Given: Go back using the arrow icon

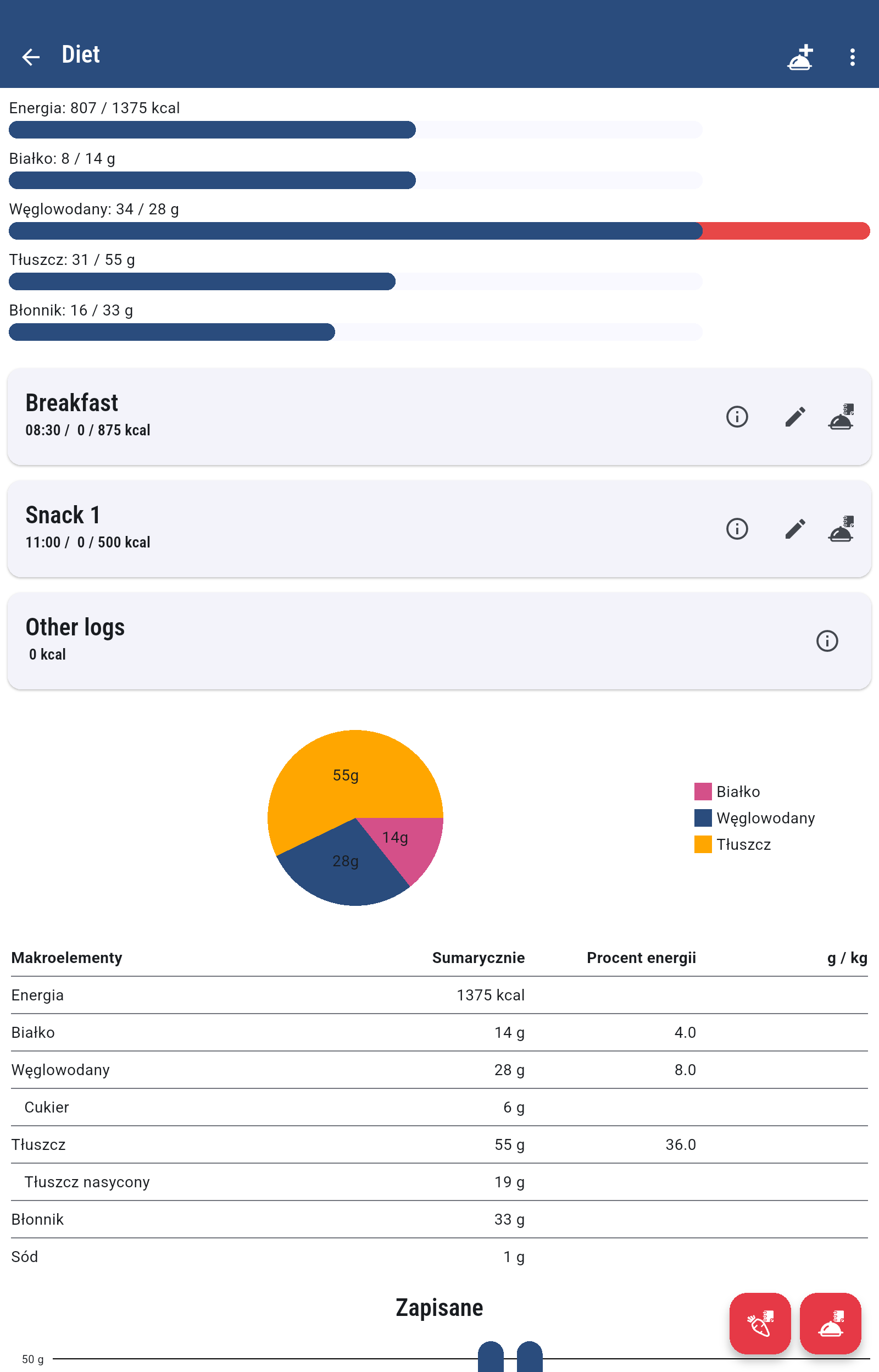Looking at the screenshot, I should coord(31,57).
